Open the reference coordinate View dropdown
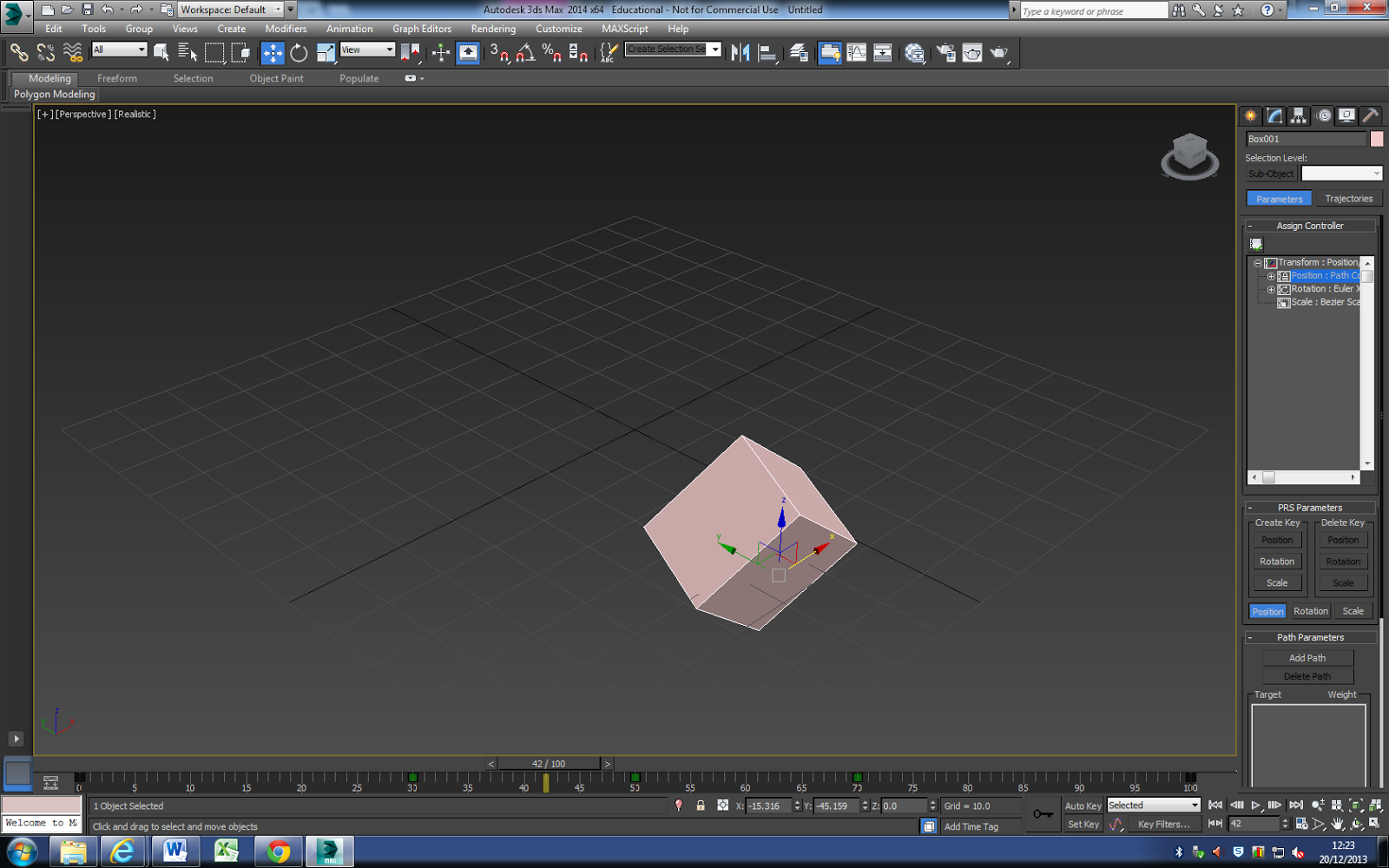The height and width of the screenshot is (868, 1389). pos(366,49)
